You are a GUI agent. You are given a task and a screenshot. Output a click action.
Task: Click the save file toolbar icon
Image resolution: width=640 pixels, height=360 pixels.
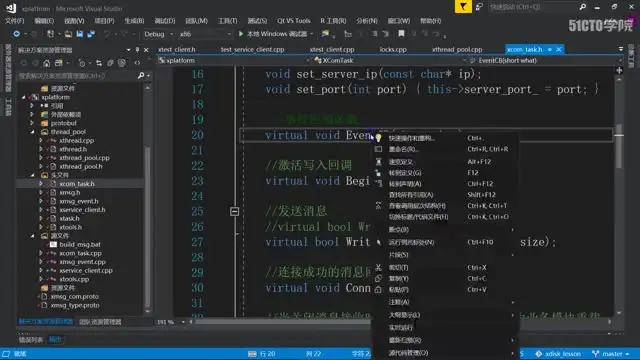click(80, 34)
